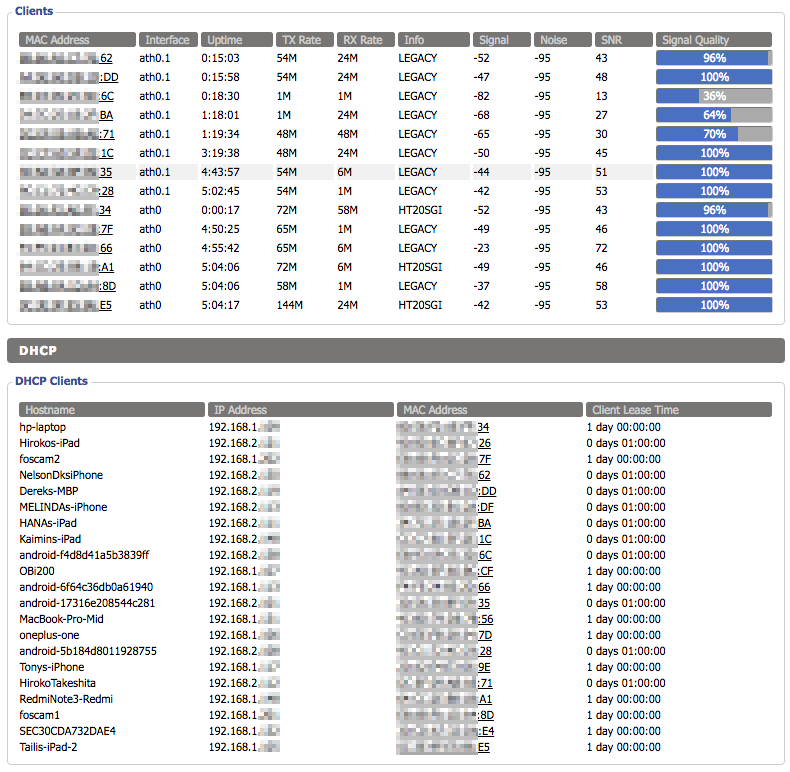Click the gray DHCP section heading bar
The width and height of the screenshot is (790, 772).
point(395,351)
